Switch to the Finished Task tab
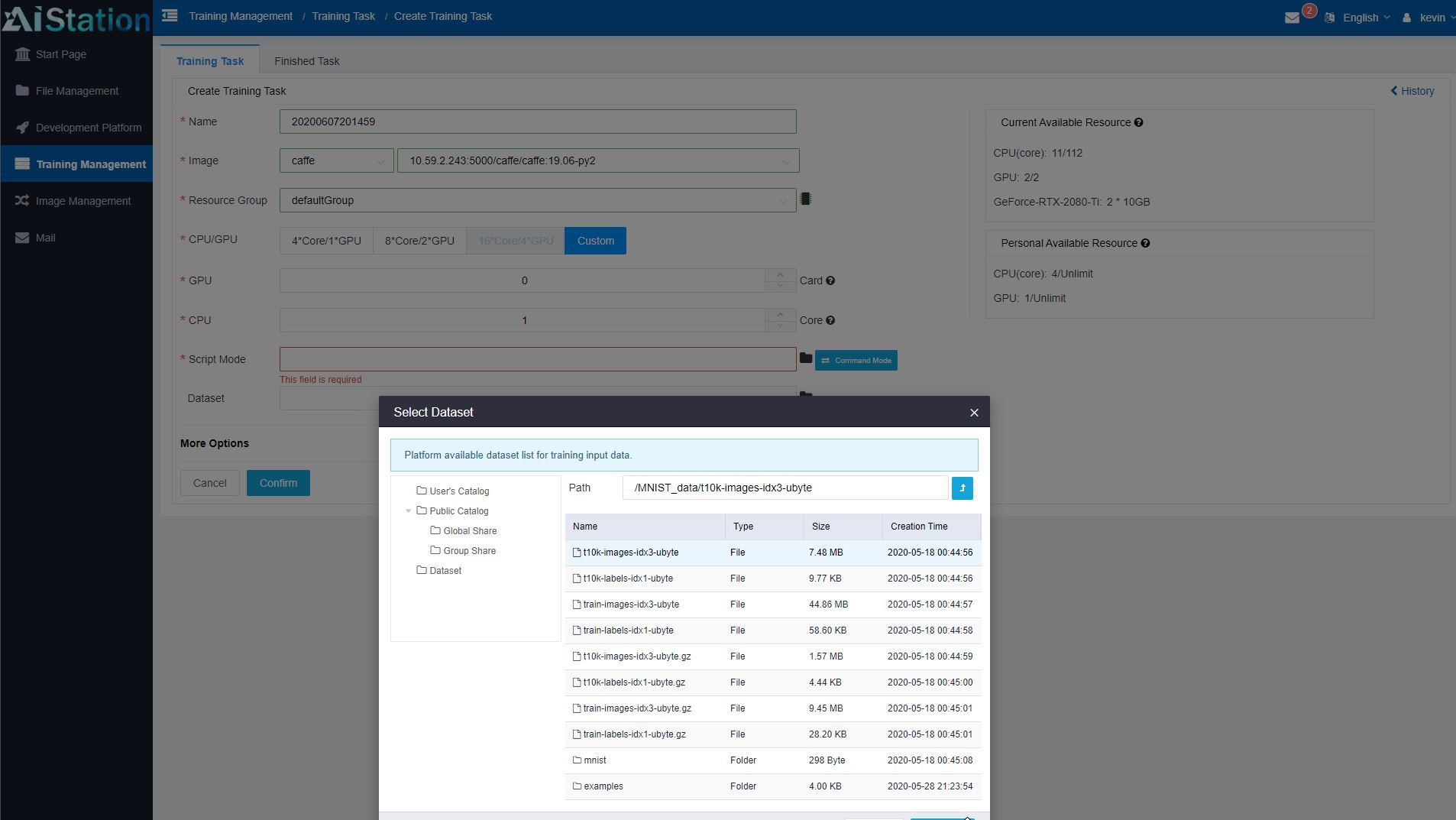This screenshot has height=820, width=1456. pos(306,61)
